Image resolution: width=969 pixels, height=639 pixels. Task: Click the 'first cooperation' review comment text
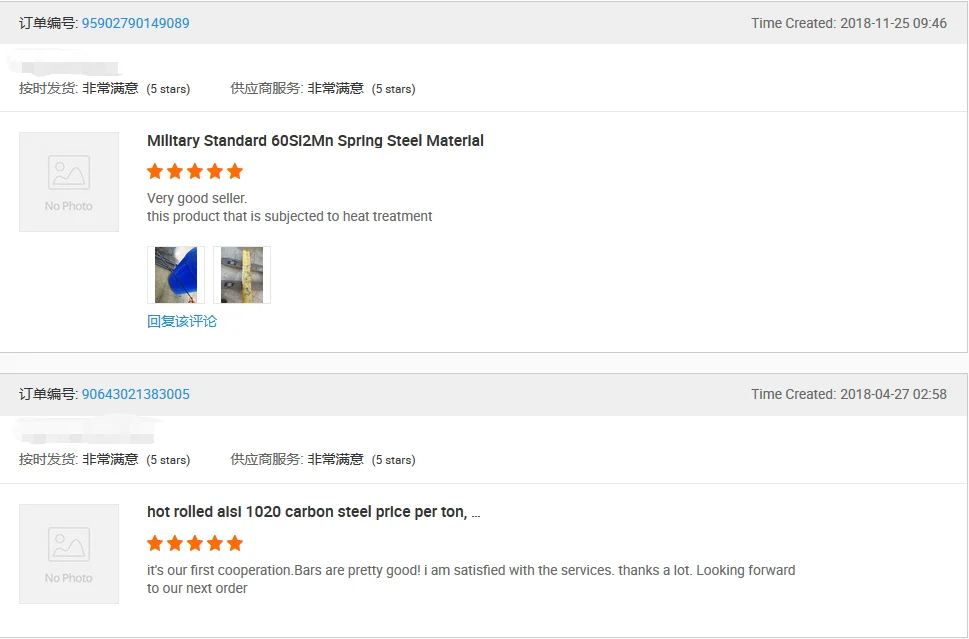coord(471,579)
